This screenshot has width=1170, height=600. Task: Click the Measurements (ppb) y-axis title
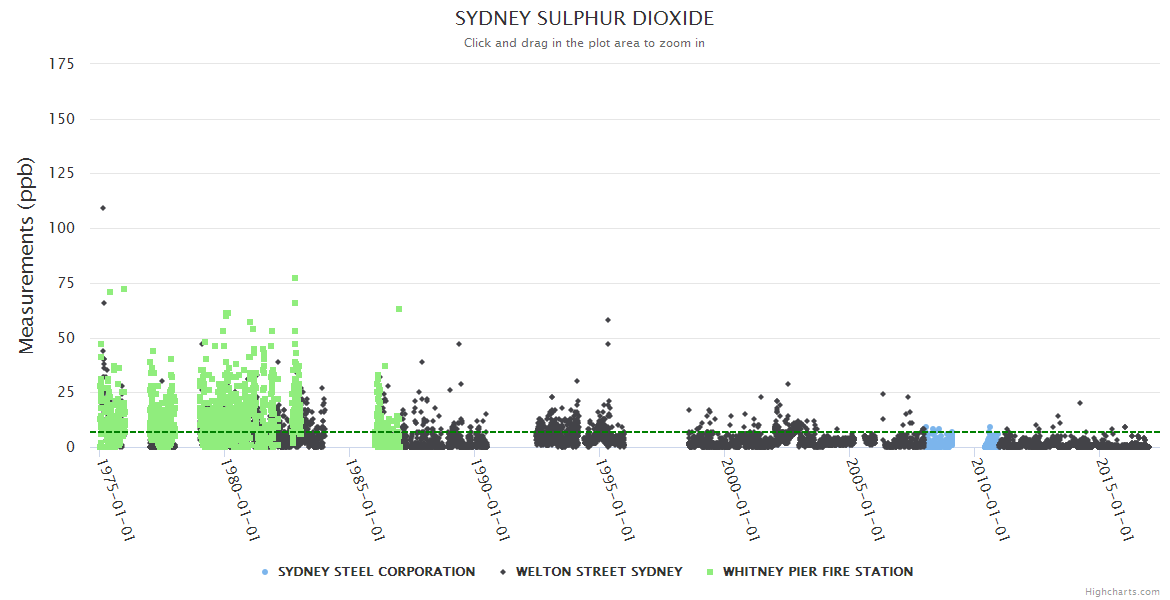click(27, 255)
